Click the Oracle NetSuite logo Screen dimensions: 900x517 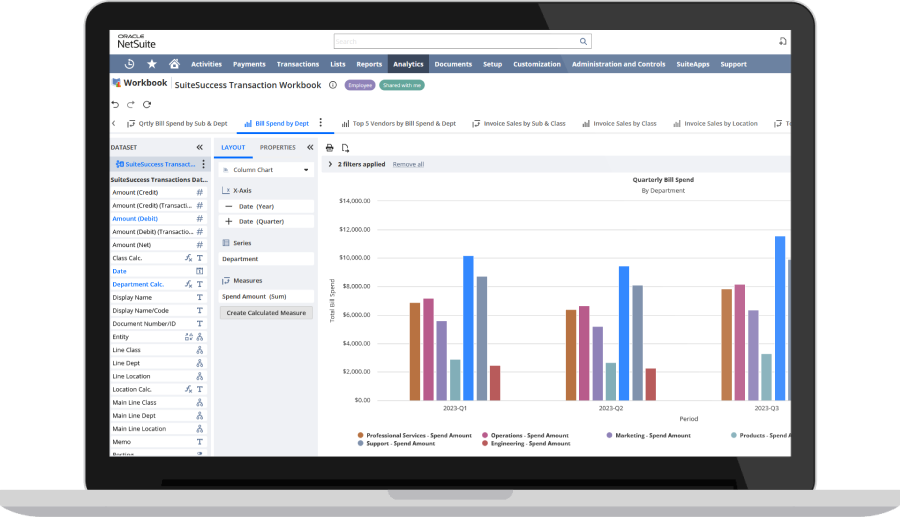click(x=136, y=41)
